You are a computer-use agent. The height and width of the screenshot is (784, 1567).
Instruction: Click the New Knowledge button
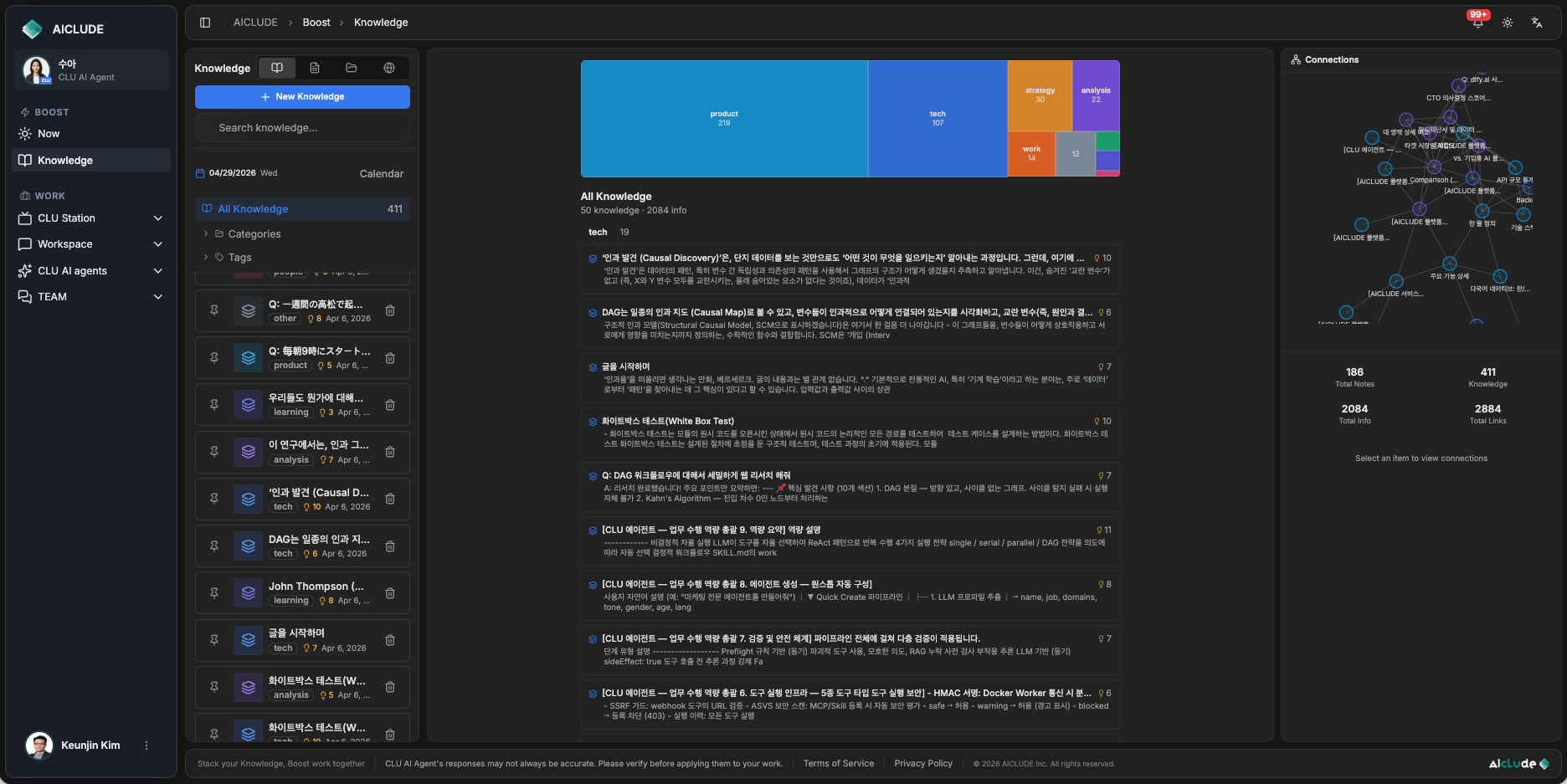(302, 97)
